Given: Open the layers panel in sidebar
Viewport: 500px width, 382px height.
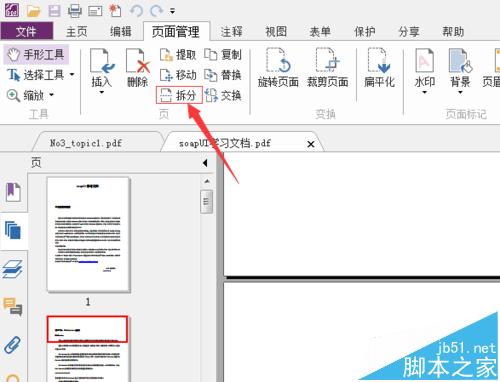Looking at the screenshot, I should (x=13, y=269).
